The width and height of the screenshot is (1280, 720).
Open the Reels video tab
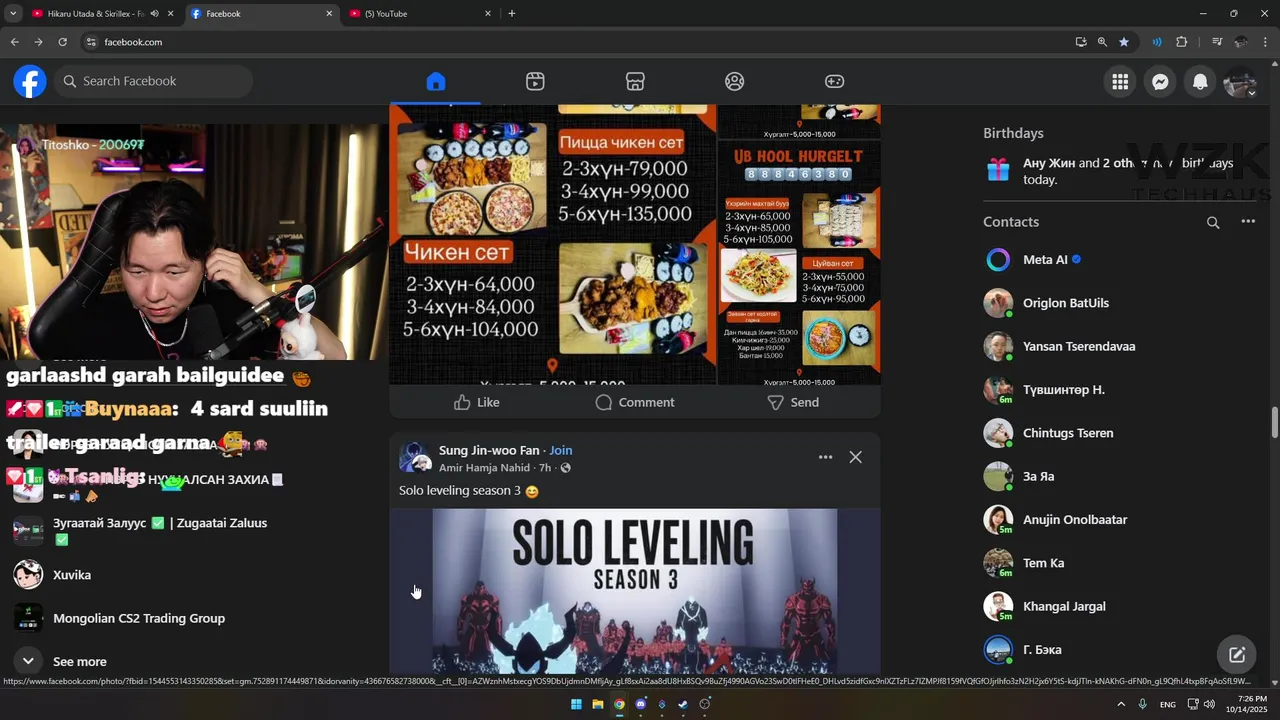click(535, 82)
